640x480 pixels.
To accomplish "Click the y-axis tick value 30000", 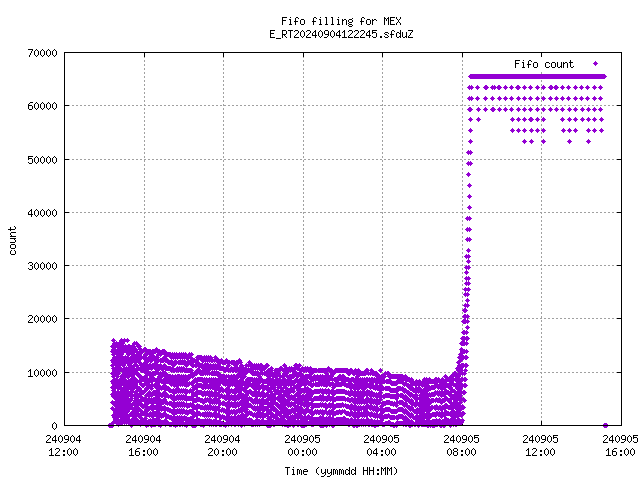I will click(x=42, y=266).
